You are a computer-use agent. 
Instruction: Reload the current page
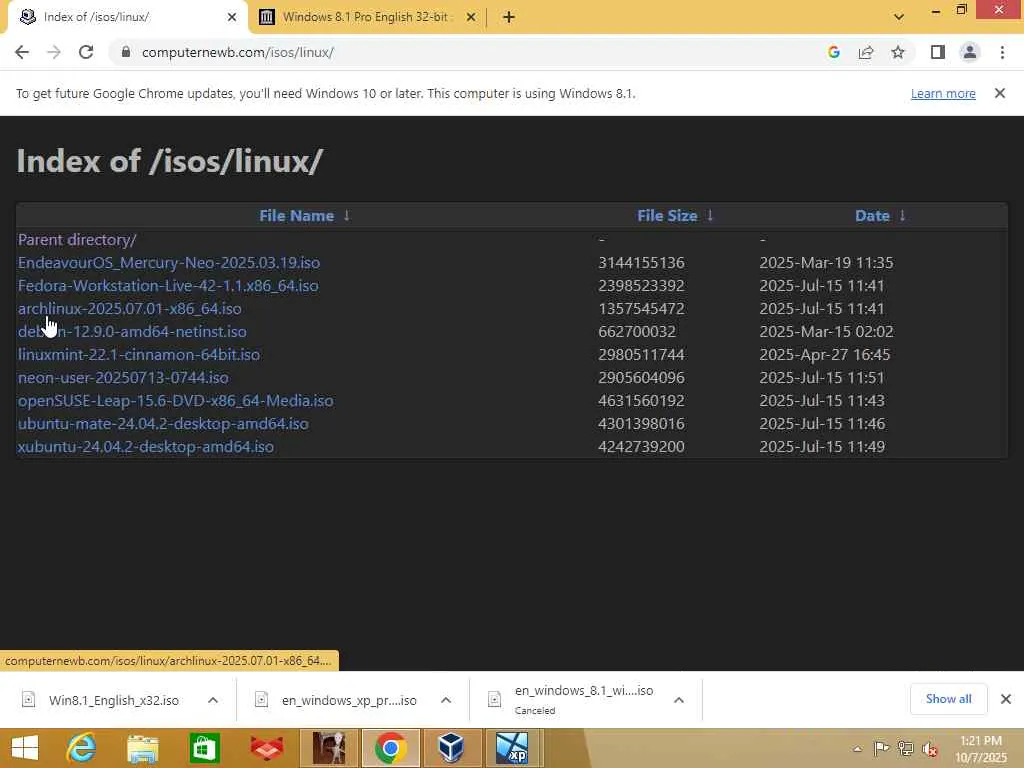[x=86, y=52]
